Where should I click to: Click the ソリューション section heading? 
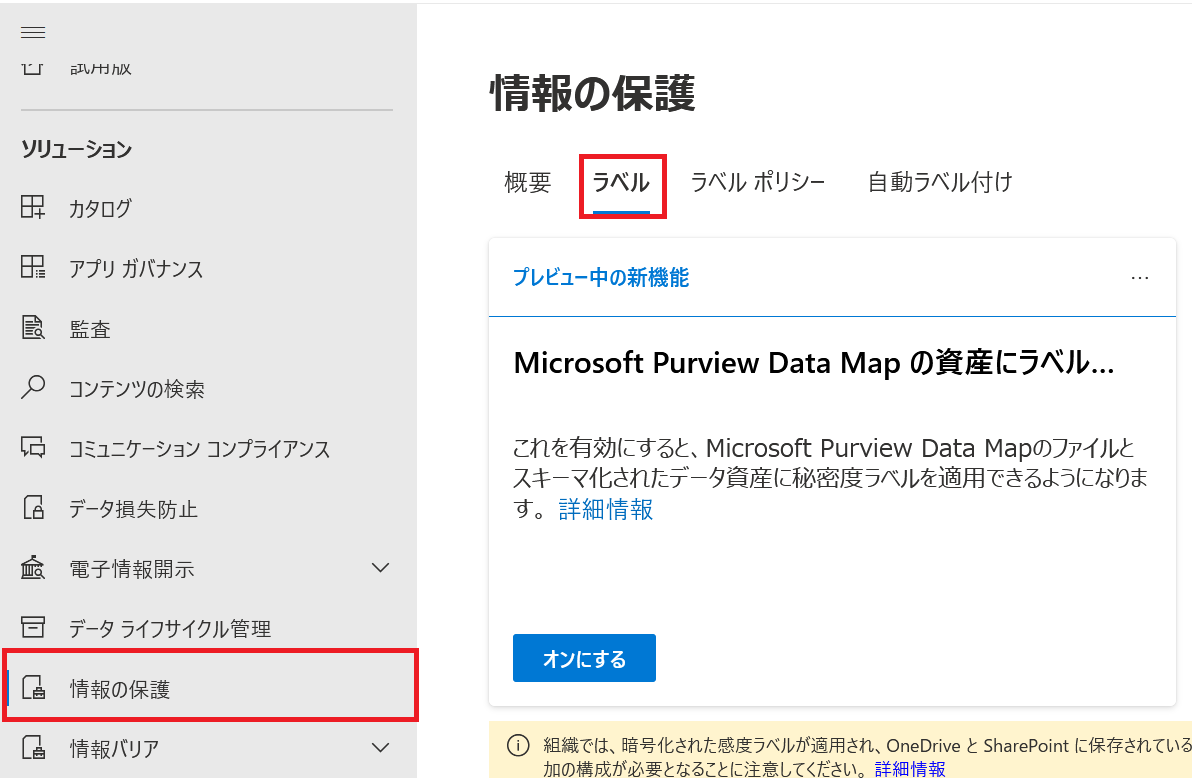(x=76, y=149)
